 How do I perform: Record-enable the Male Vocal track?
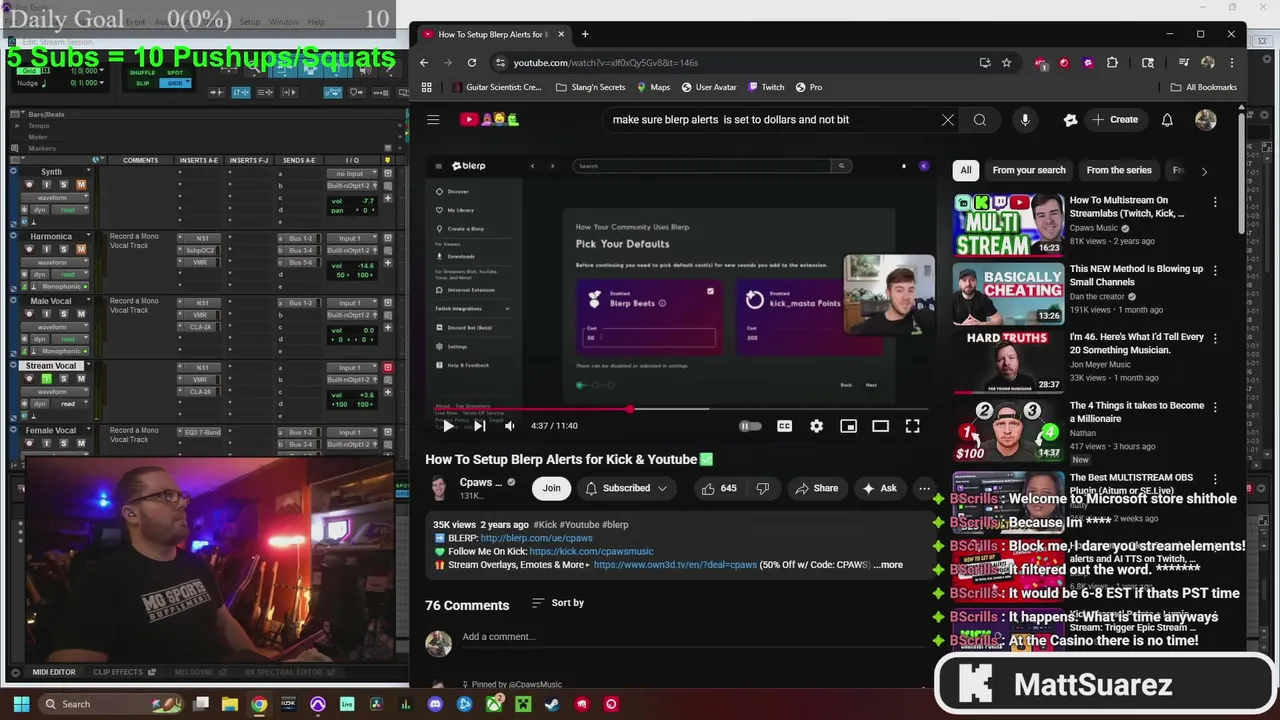click(x=29, y=314)
